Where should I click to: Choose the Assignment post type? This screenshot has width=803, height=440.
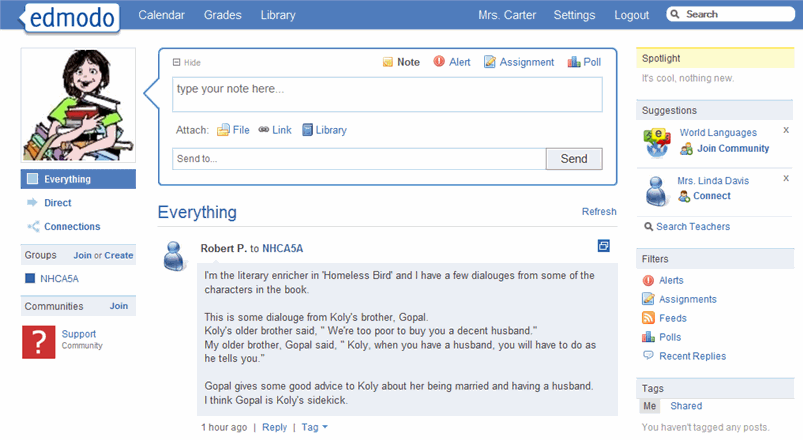[490, 62]
